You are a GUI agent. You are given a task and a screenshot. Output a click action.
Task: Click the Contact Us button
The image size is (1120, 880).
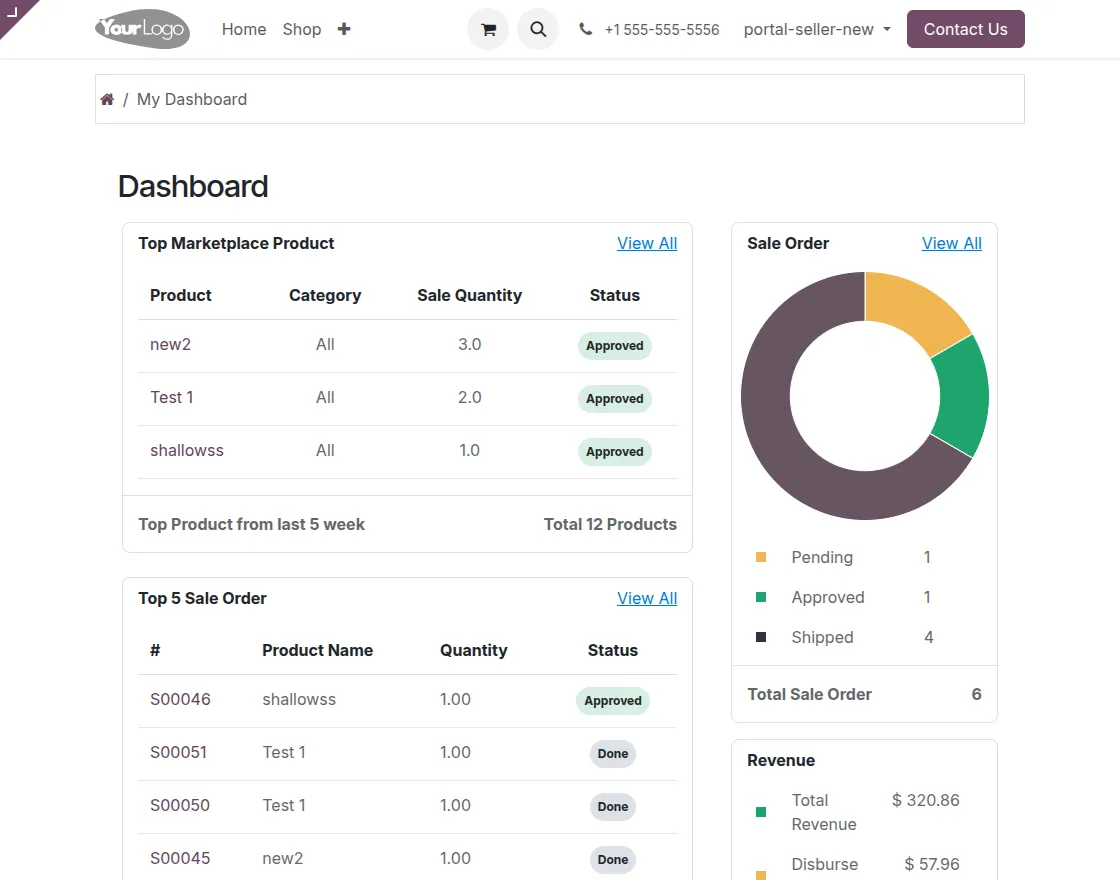click(965, 29)
